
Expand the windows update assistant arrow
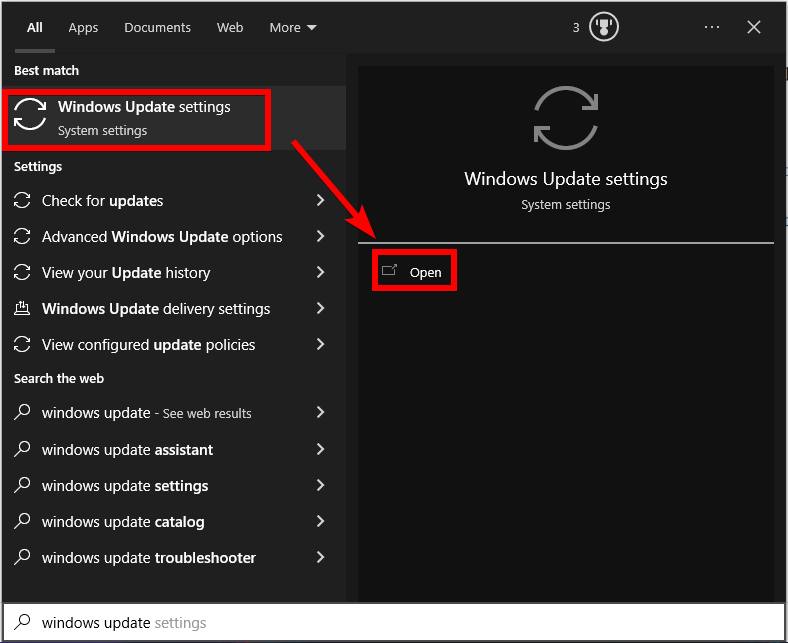pos(321,449)
